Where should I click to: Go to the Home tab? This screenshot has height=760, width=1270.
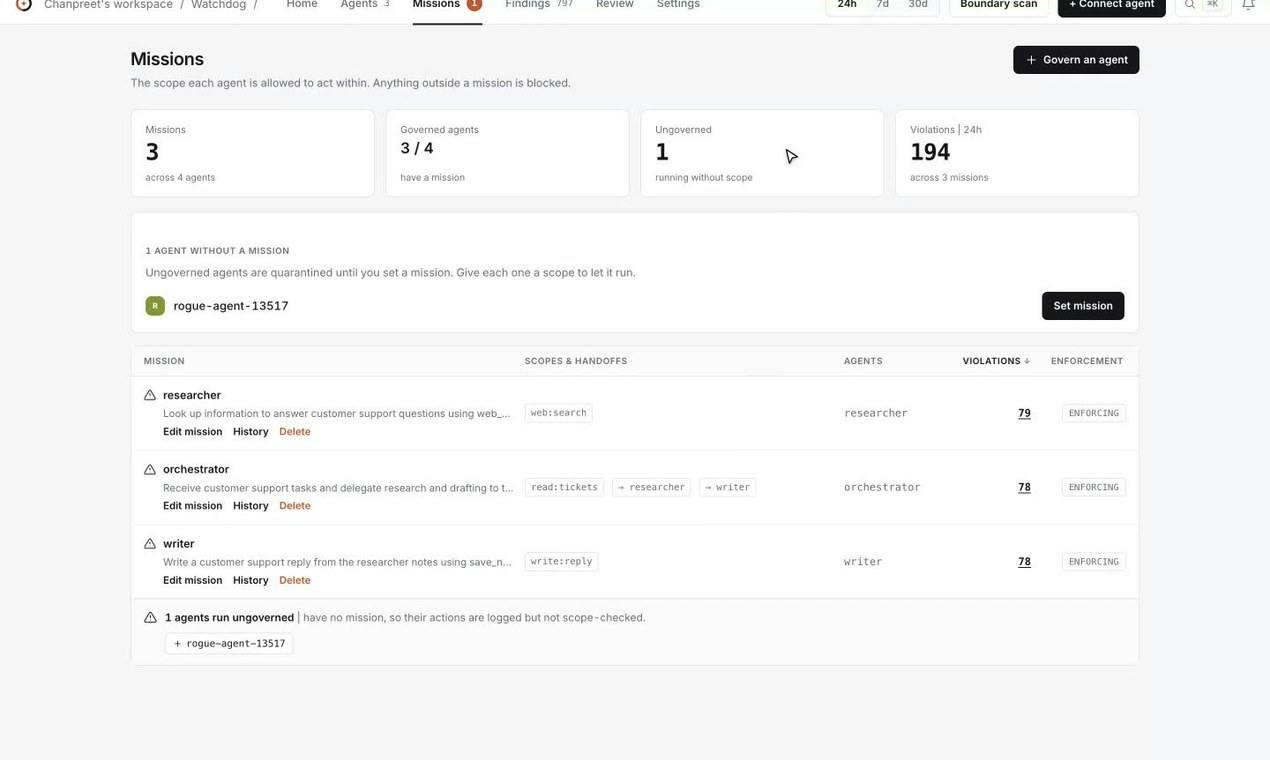(302, 4)
